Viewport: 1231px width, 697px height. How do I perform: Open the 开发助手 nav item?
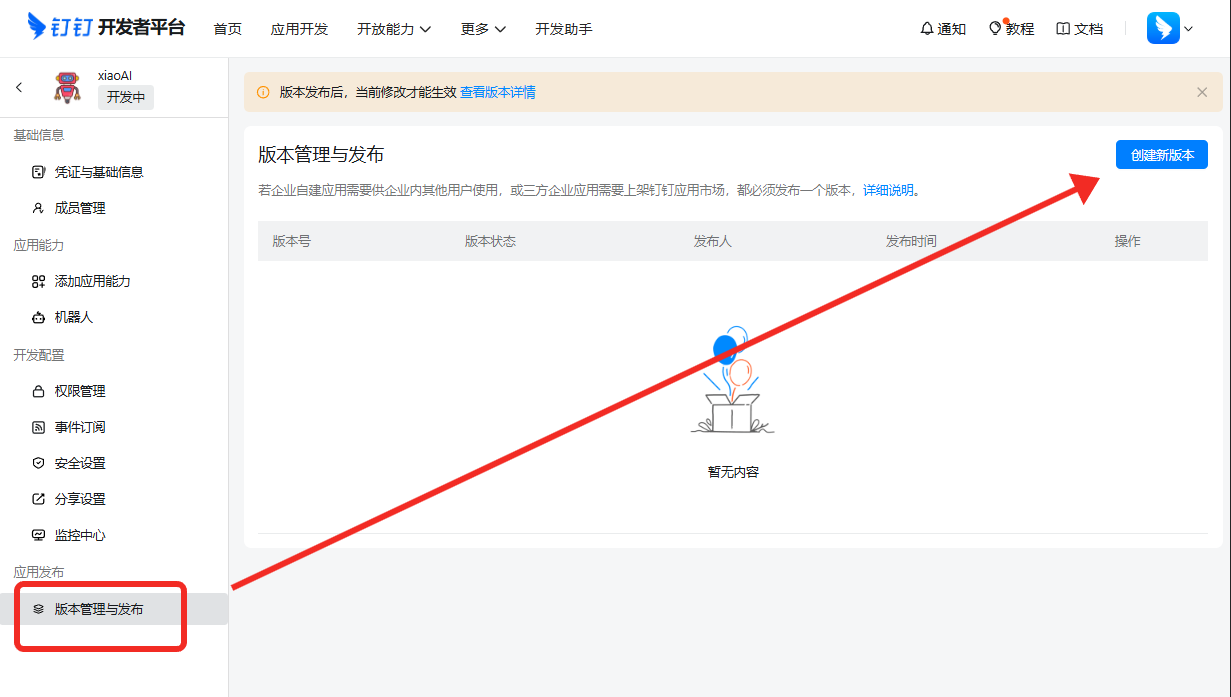[564, 29]
